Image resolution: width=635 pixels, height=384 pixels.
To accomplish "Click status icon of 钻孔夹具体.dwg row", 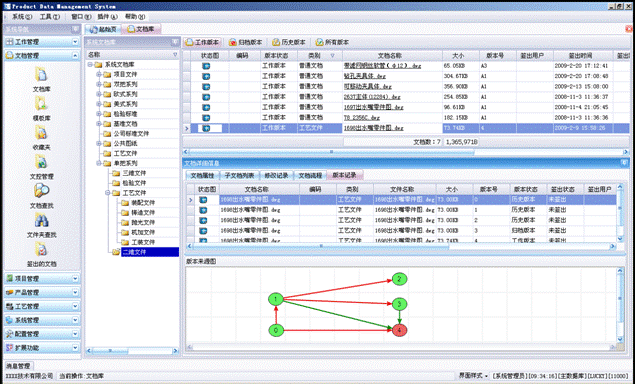I will [206, 76].
